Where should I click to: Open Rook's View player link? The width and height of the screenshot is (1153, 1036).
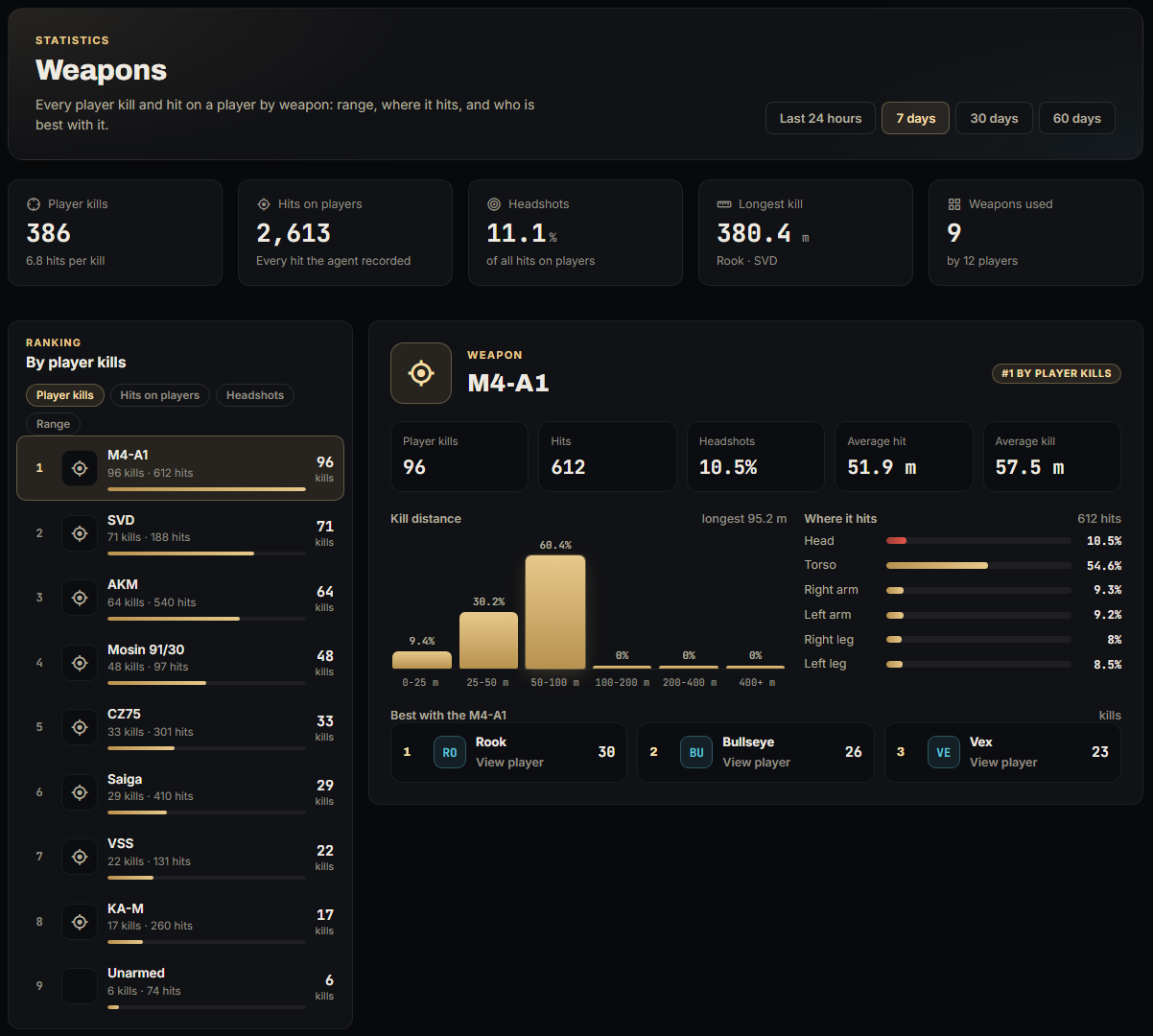509,763
